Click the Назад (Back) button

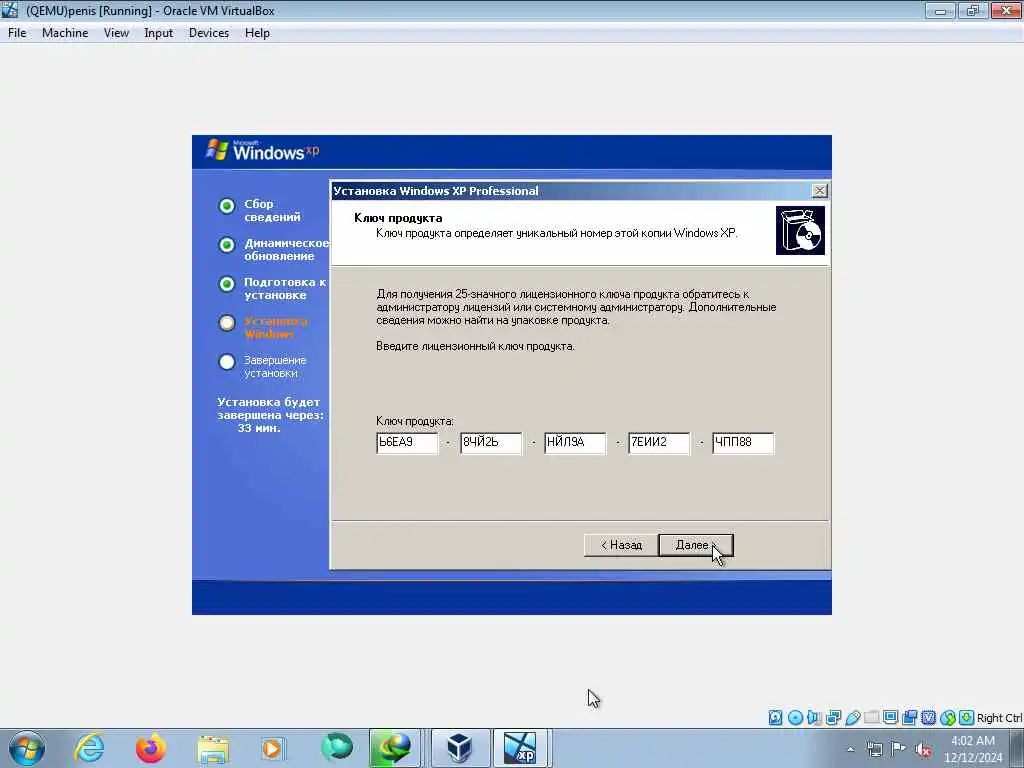(x=621, y=545)
